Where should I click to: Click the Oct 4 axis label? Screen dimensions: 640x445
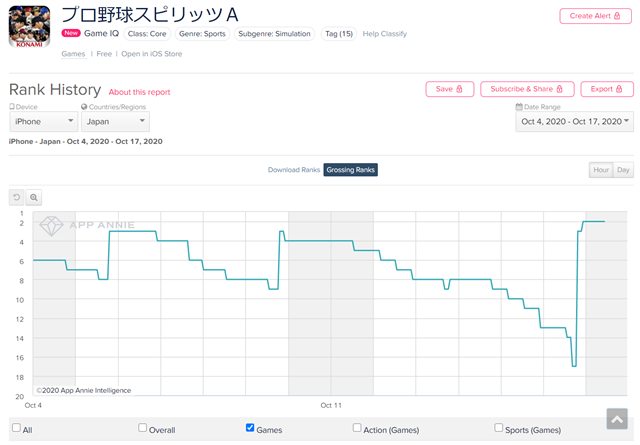pos(33,405)
